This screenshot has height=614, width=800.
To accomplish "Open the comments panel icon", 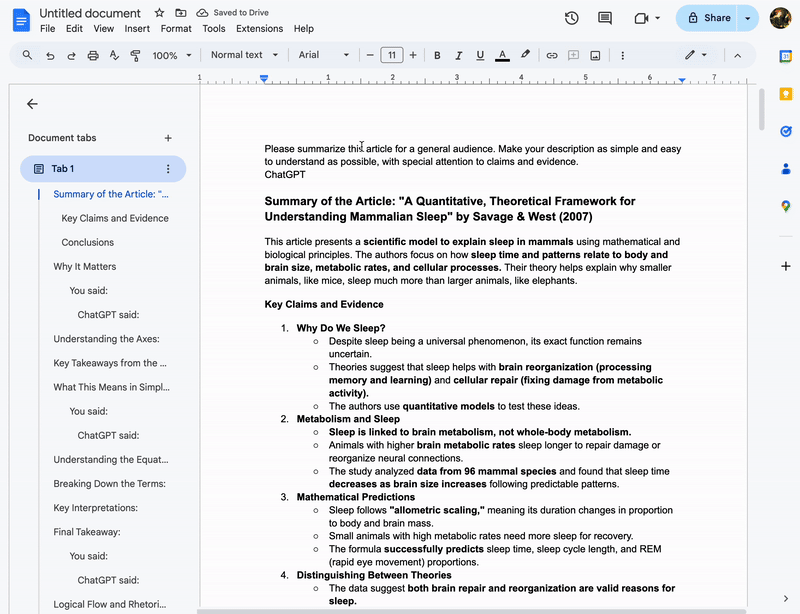I will pyautogui.click(x=605, y=18).
